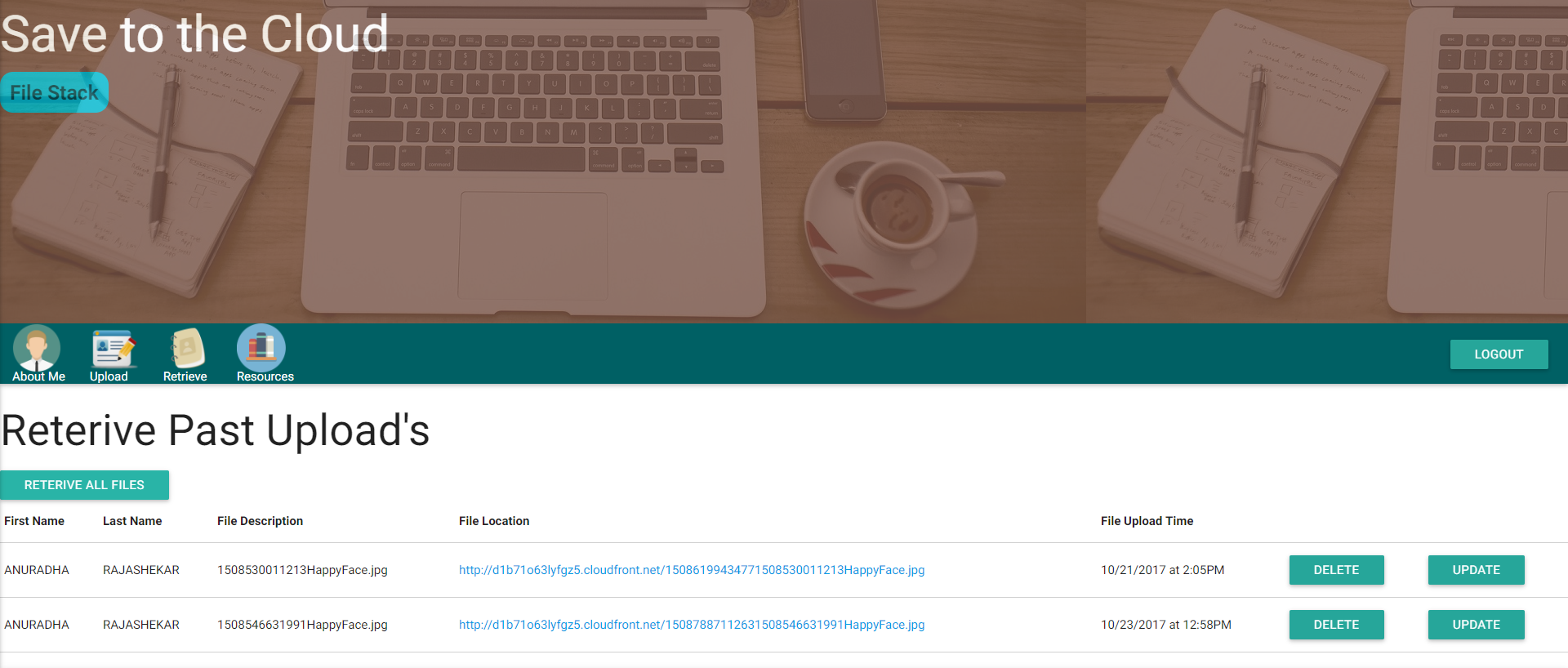Click the First Name column header
The width and height of the screenshot is (1568, 668).
(34, 521)
